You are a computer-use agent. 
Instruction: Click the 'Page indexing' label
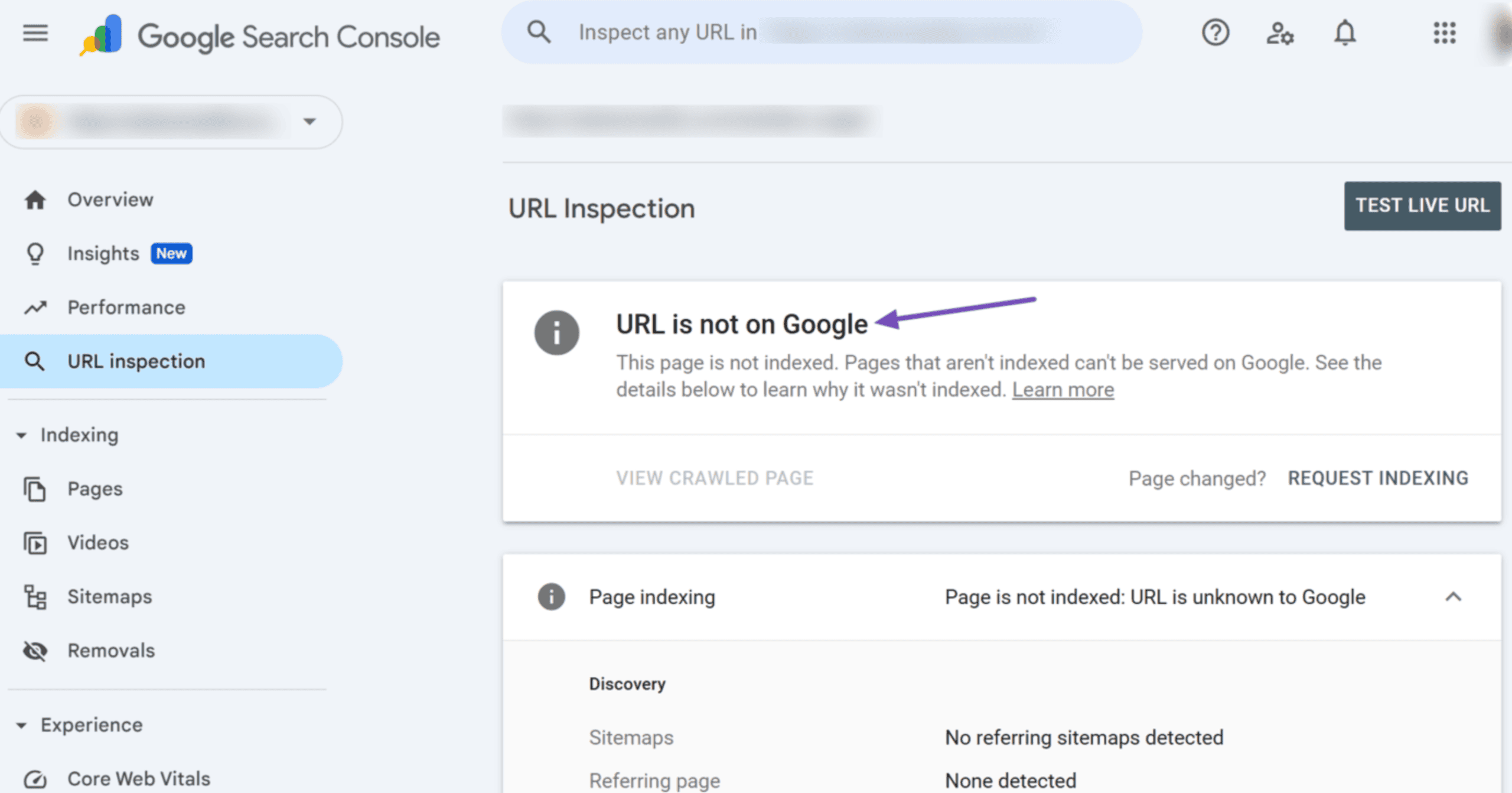pos(652,598)
